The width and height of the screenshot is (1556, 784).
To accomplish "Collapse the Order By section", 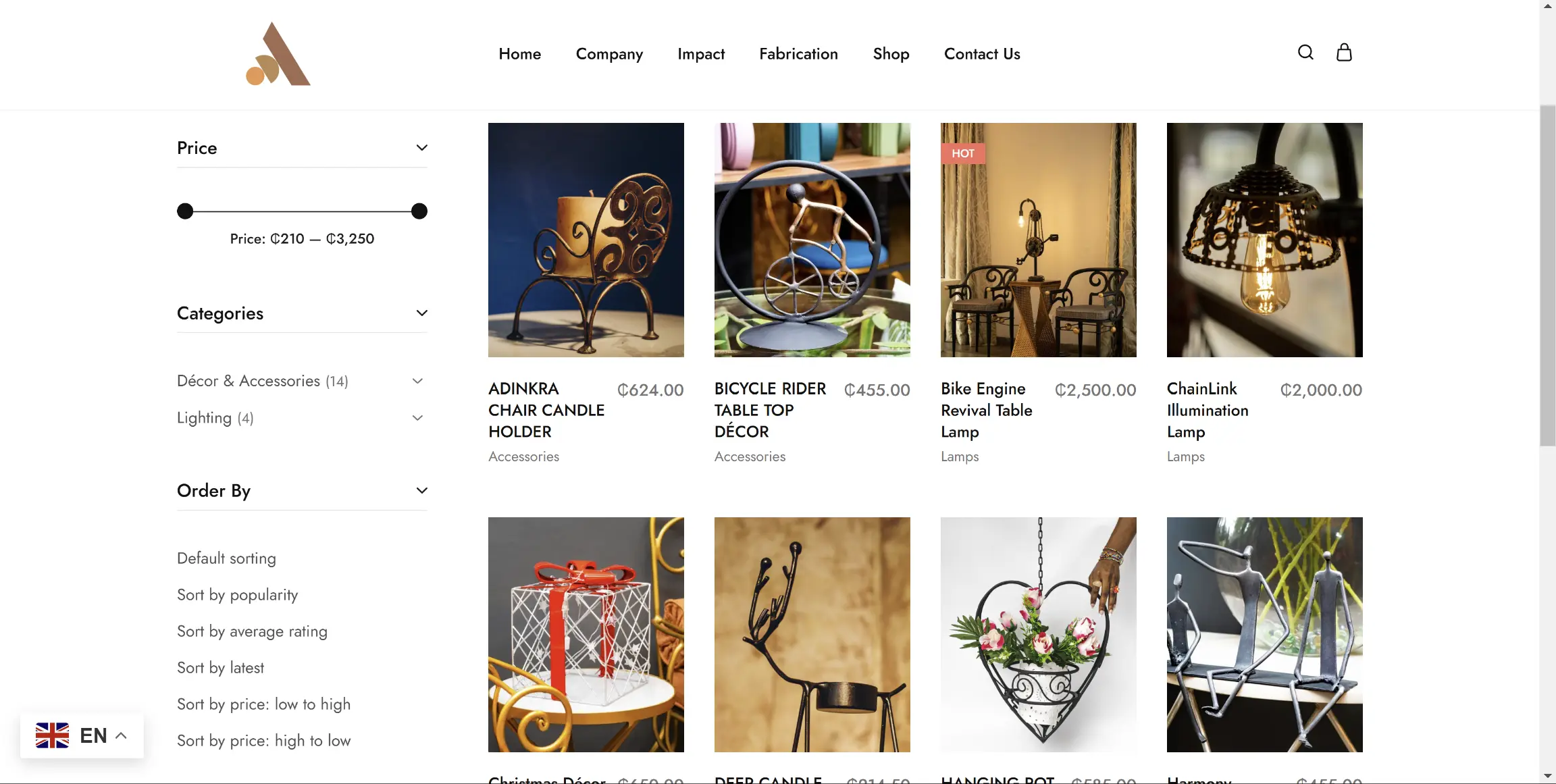I will click(421, 491).
